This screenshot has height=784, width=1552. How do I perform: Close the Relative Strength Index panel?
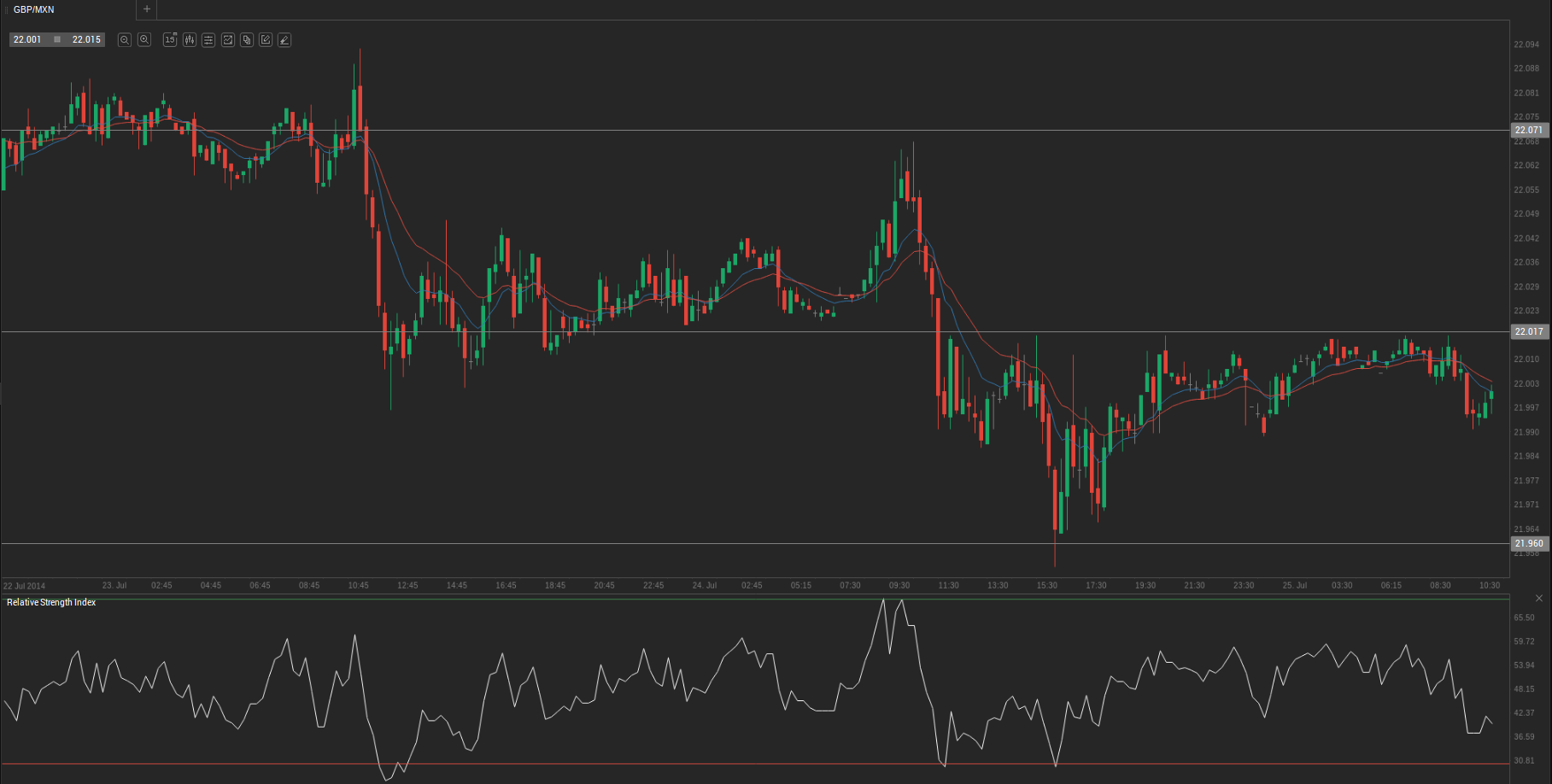[x=1539, y=599]
